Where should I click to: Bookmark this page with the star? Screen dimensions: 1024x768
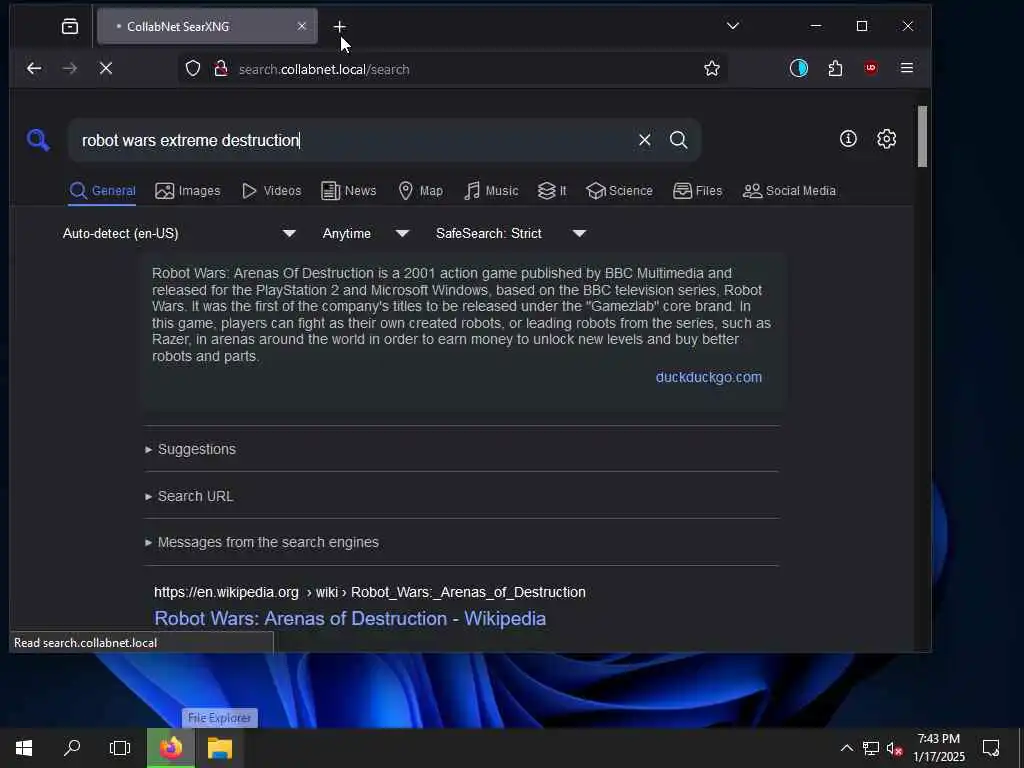(712, 69)
